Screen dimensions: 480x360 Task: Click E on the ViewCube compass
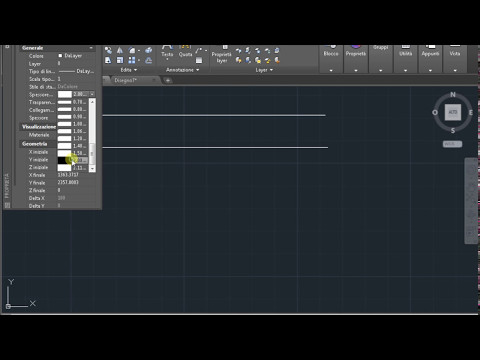[x=470, y=113]
